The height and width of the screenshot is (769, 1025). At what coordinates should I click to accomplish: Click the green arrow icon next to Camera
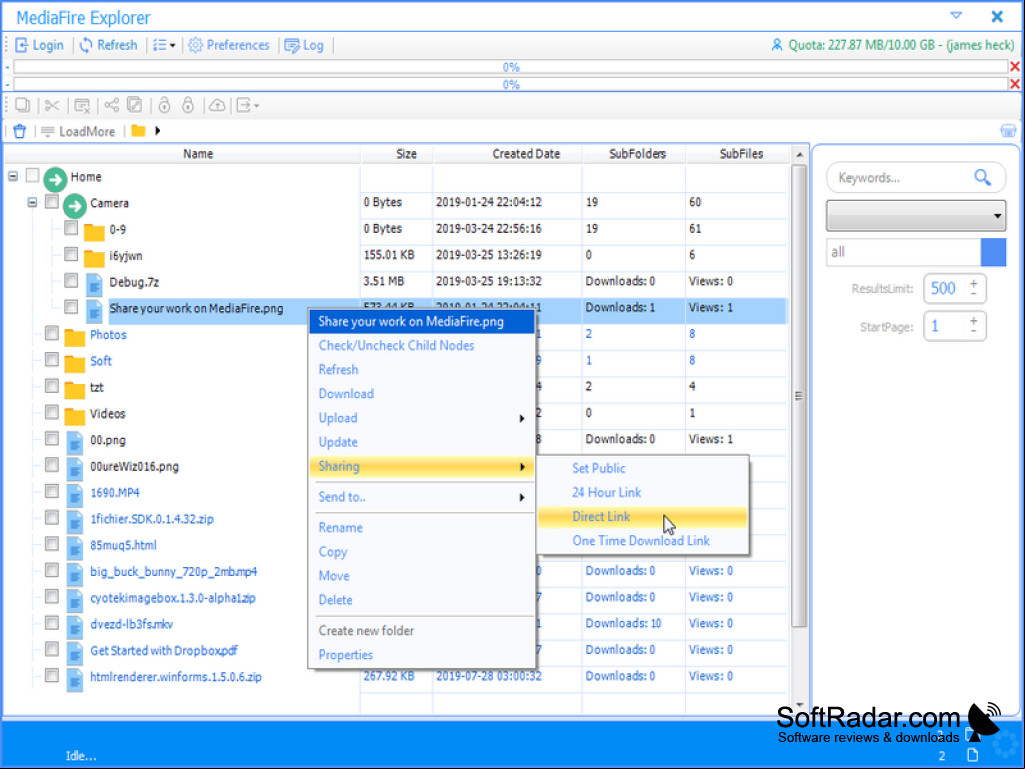[x=75, y=205]
